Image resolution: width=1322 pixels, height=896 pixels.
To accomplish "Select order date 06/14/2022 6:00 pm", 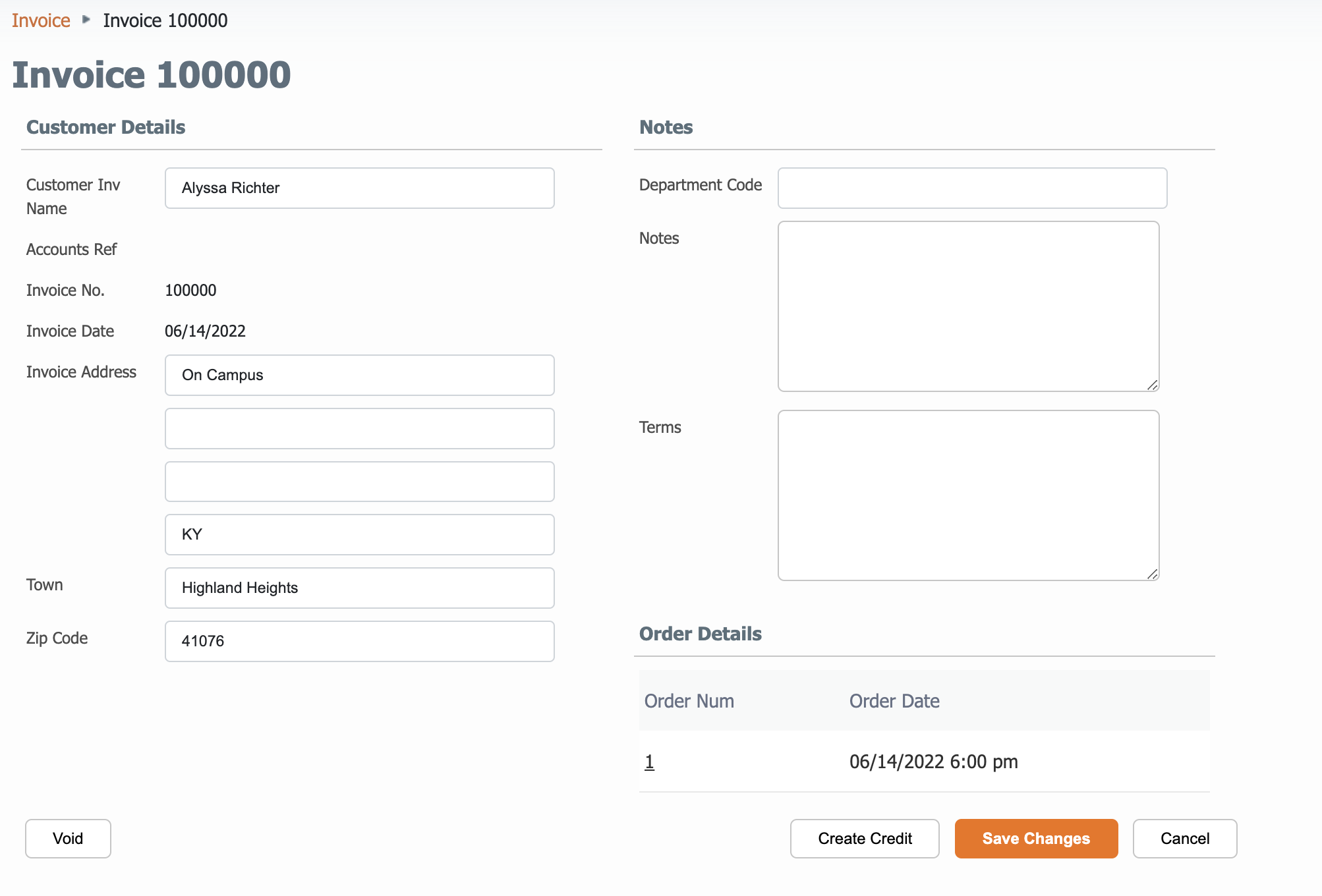I will click(x=933, y=762).
